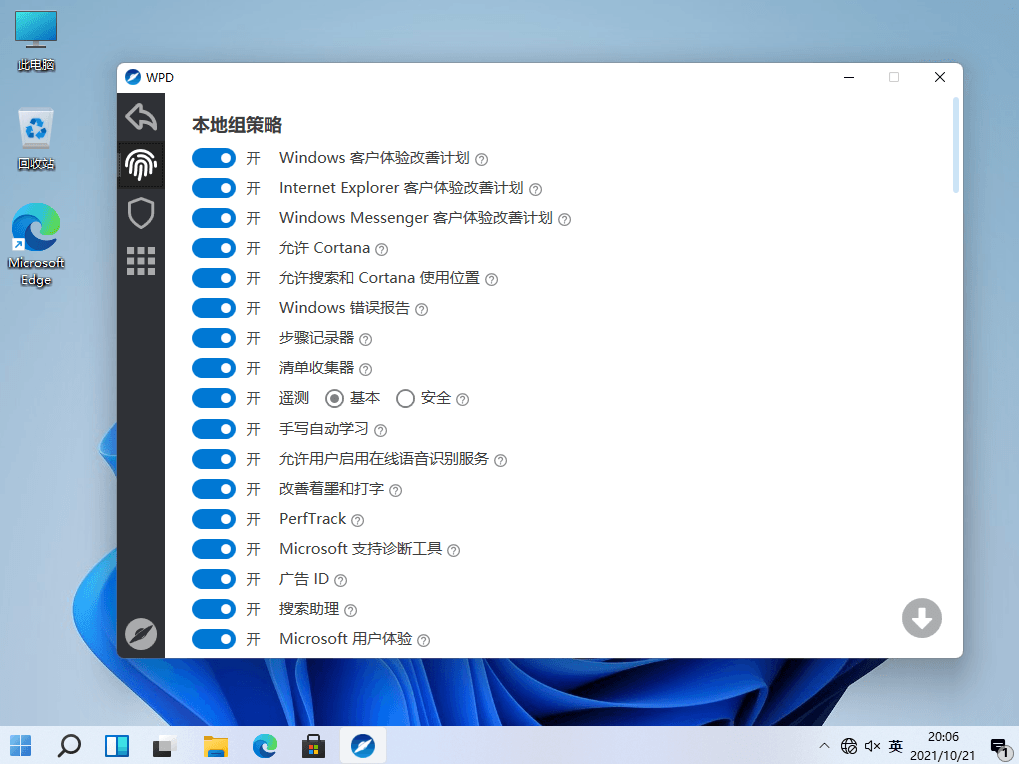Click the WPD taskbar icon
1019x764 pixels.
click(363, 746)
